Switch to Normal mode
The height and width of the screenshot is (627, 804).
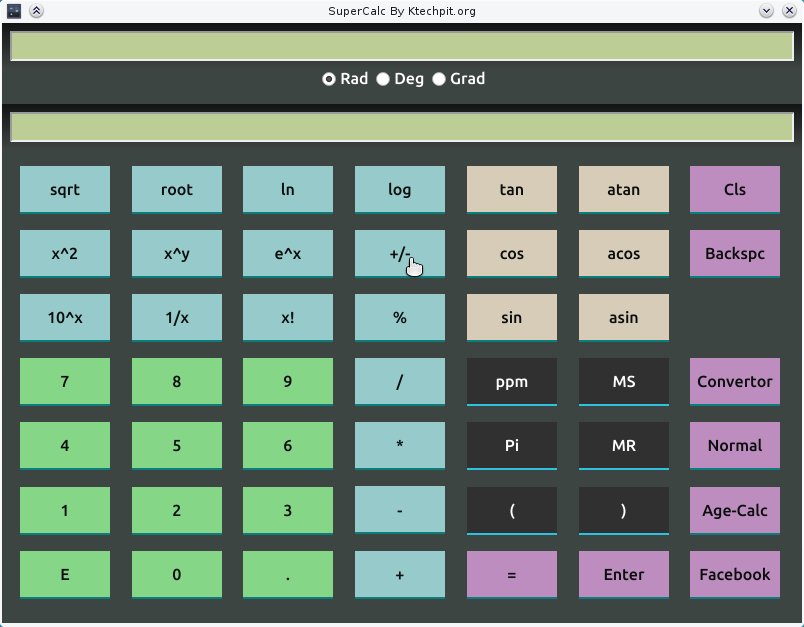point(735,446)
